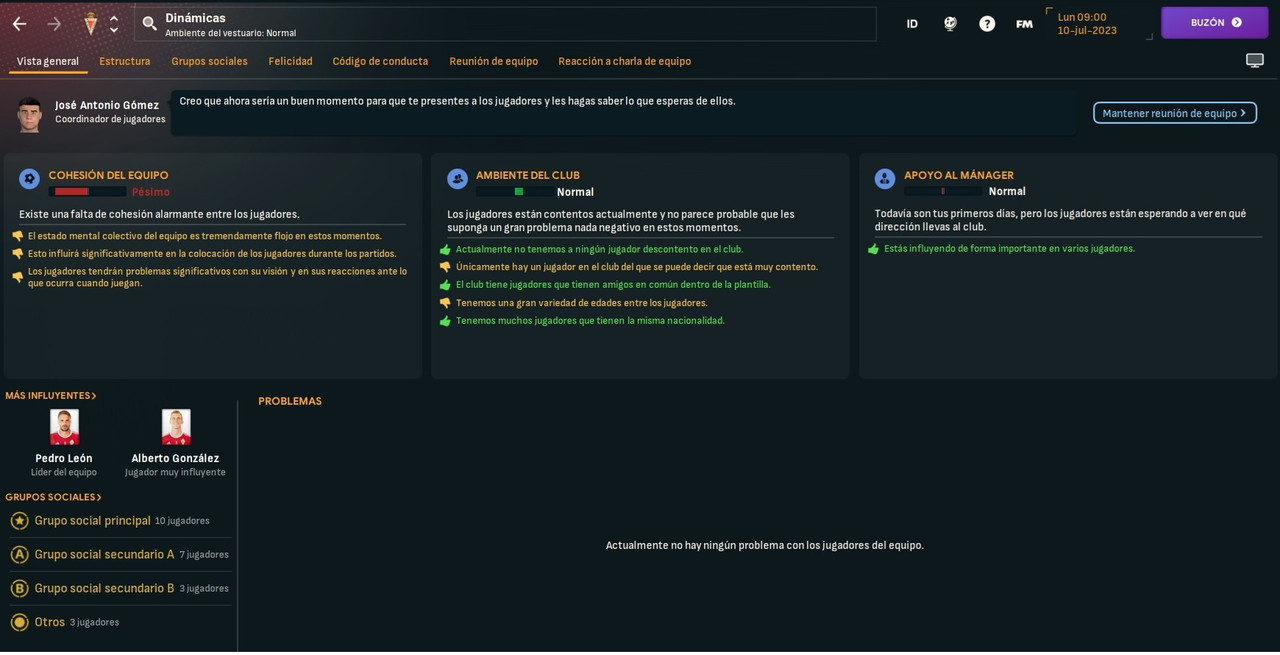This screenshot has height=655, width=1280.
Task: Click the B icon of Grupo secundario B
Action: 19,589
